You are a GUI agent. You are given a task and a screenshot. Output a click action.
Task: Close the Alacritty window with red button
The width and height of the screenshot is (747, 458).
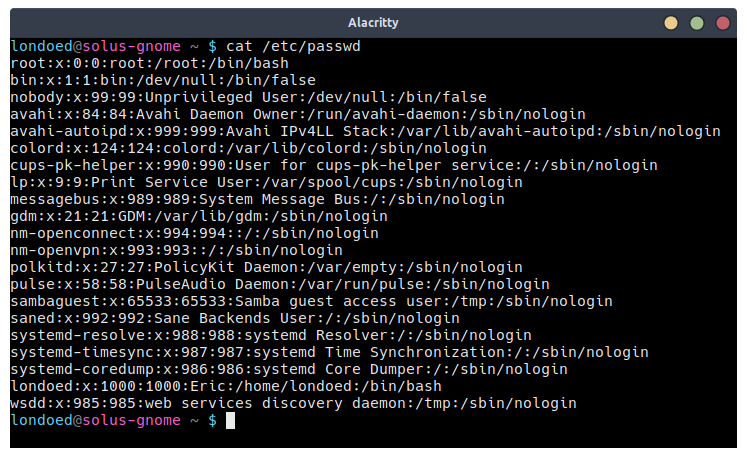pos(723,23)
